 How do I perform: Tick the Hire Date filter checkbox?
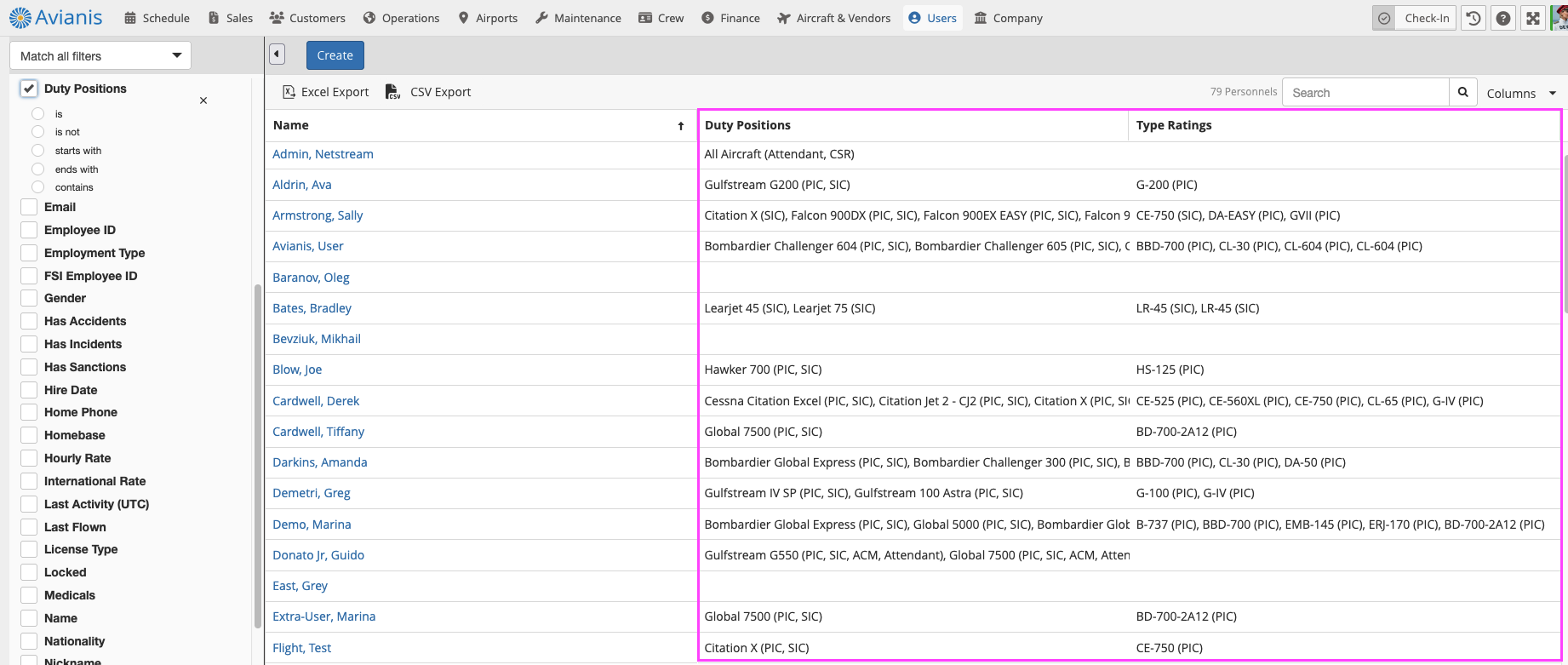point(29,390)
